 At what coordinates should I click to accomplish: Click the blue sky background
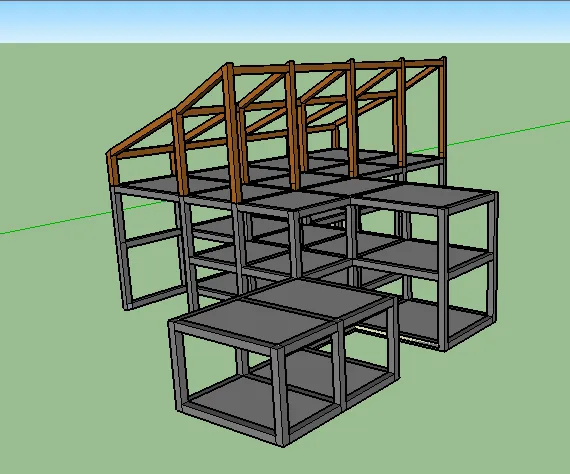[x=285, y=22]
